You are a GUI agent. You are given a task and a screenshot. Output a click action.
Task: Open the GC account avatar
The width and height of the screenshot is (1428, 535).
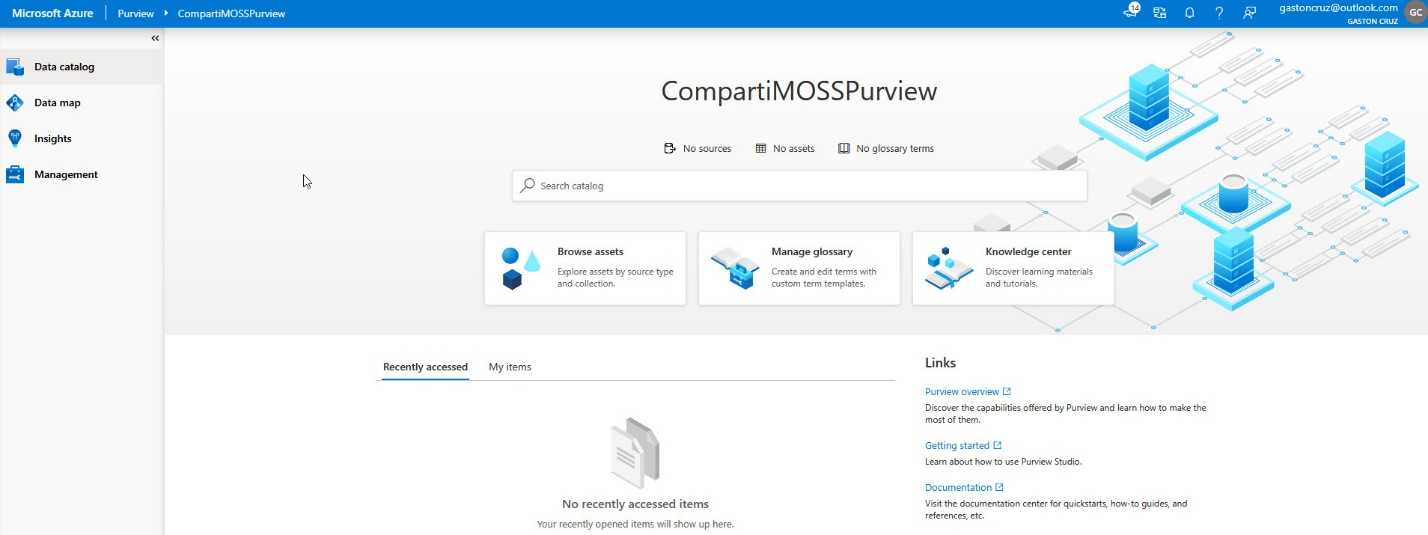click(1413, 13)
